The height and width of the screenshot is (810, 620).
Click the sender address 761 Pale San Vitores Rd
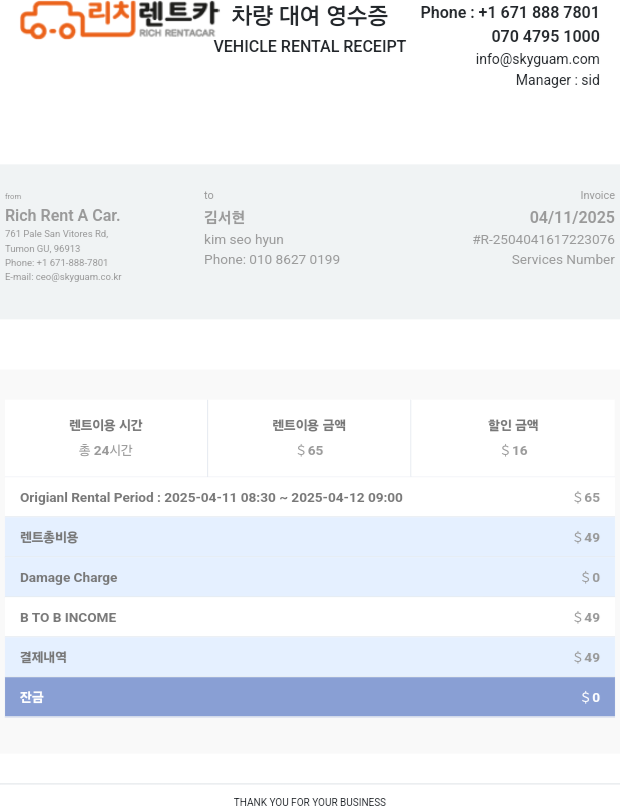[57, 234]
